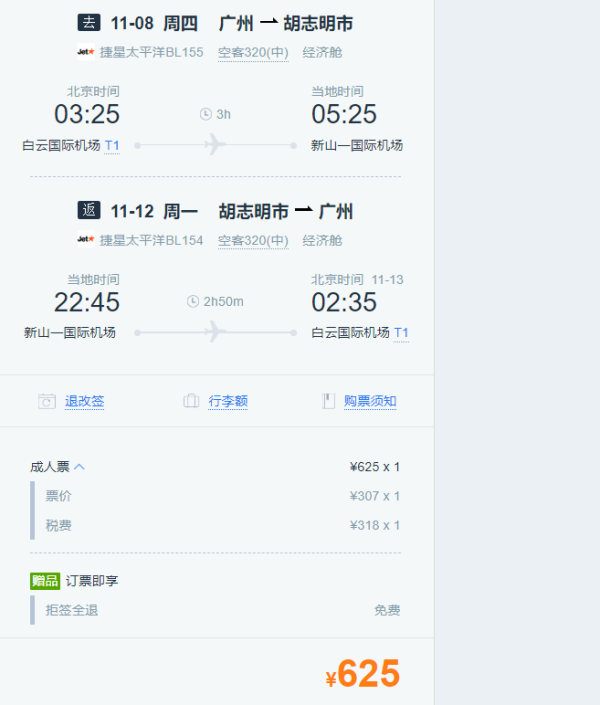Click 北京时间 label above 02:35
Image resolution: width=600 pixels, height=705 pixels.
[337, 279]
